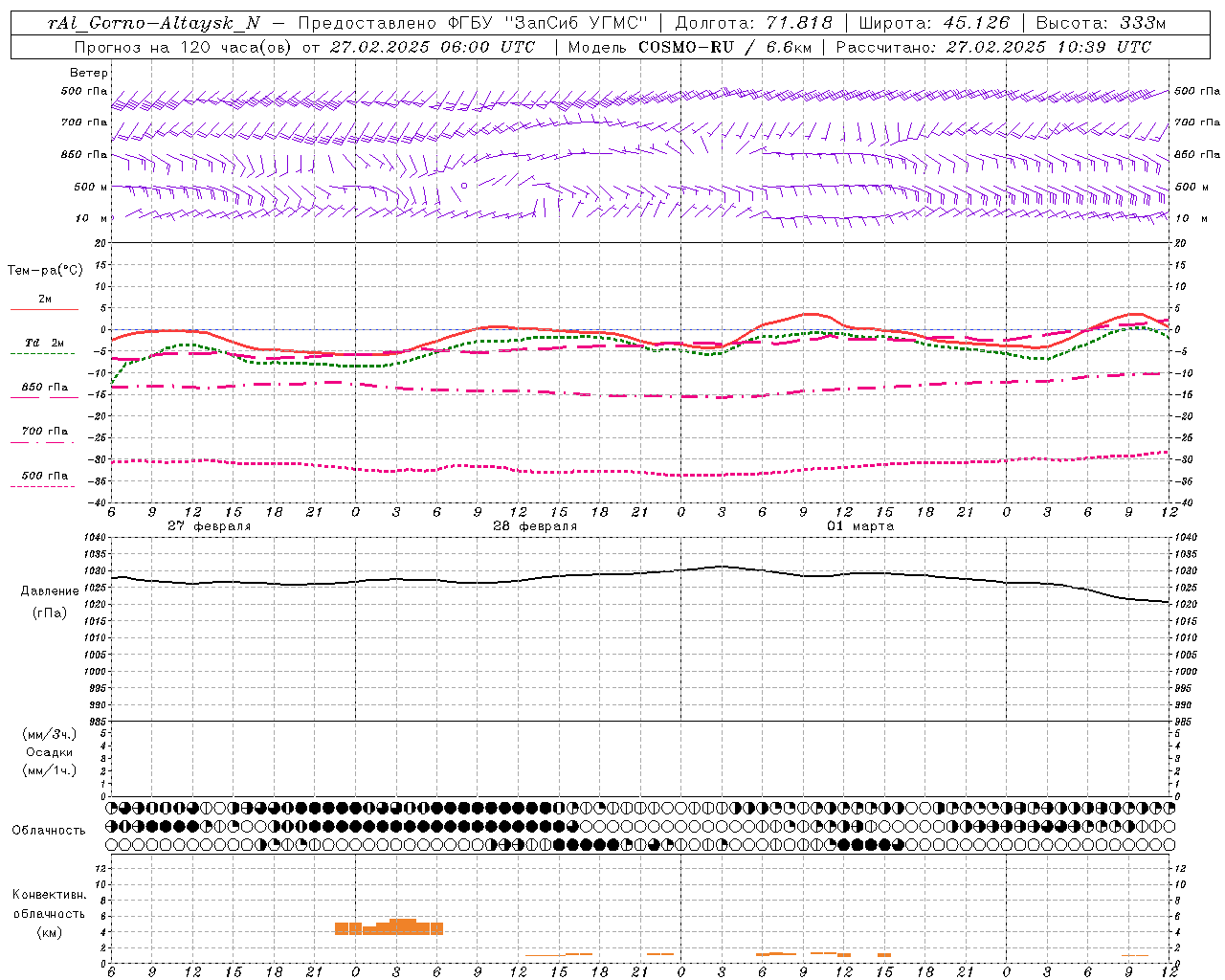Click the dotted 500 гПа temperature legend line

(42, 486)
